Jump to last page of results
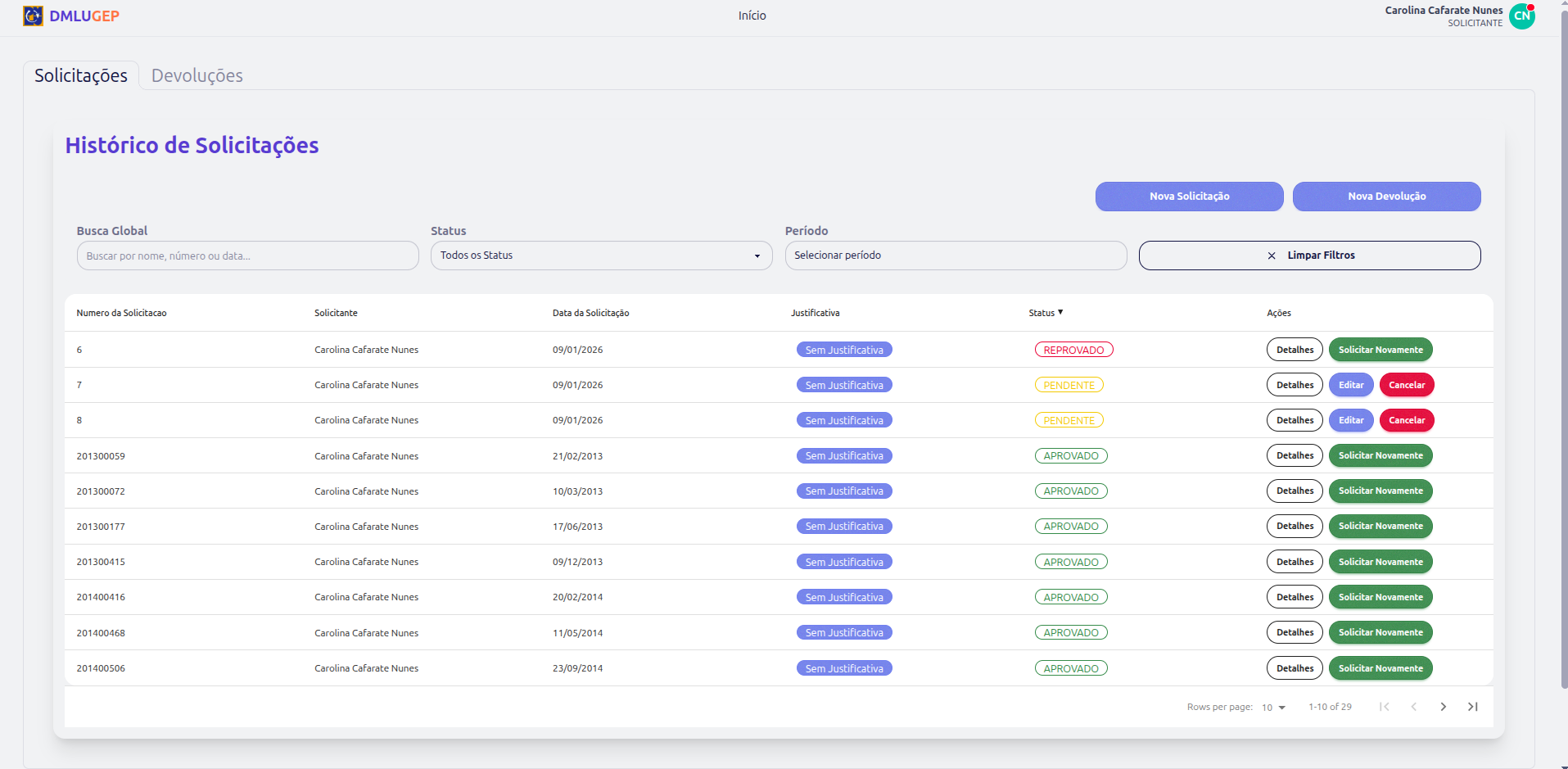Viewport: 1568px width, 769px height. click(1472, 707)
